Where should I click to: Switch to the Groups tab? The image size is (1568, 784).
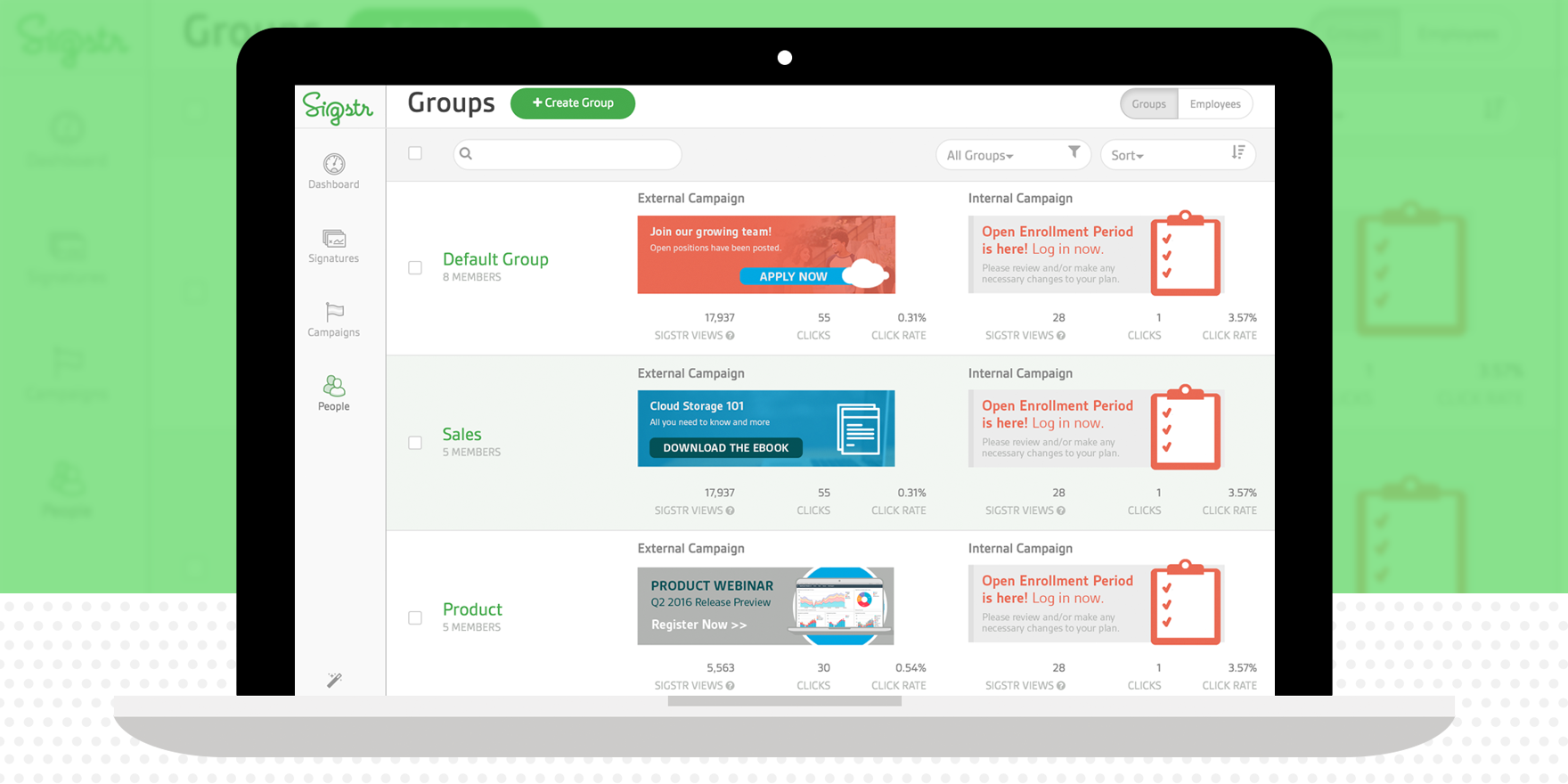click(x=1149, y=104)
